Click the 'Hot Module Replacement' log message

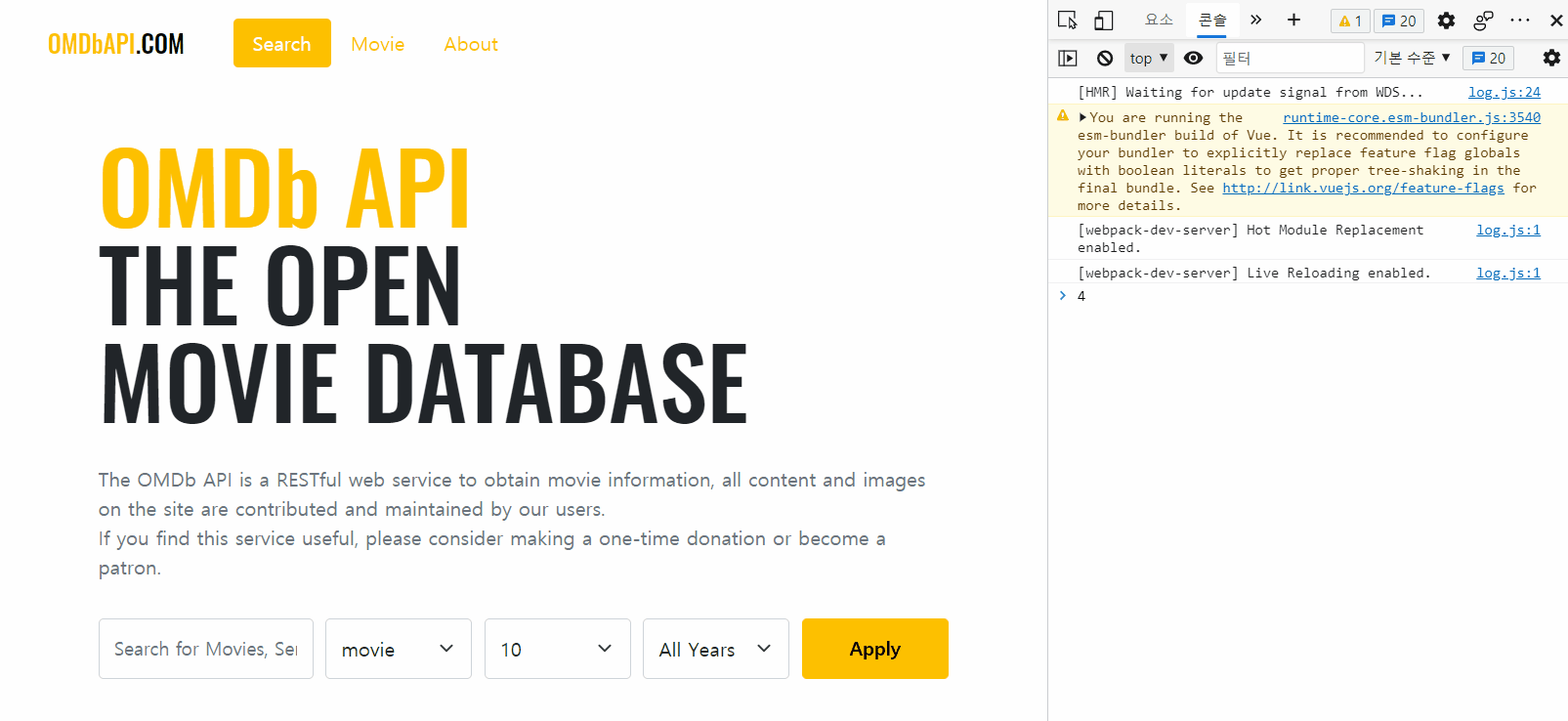[x=1250, y=238]
